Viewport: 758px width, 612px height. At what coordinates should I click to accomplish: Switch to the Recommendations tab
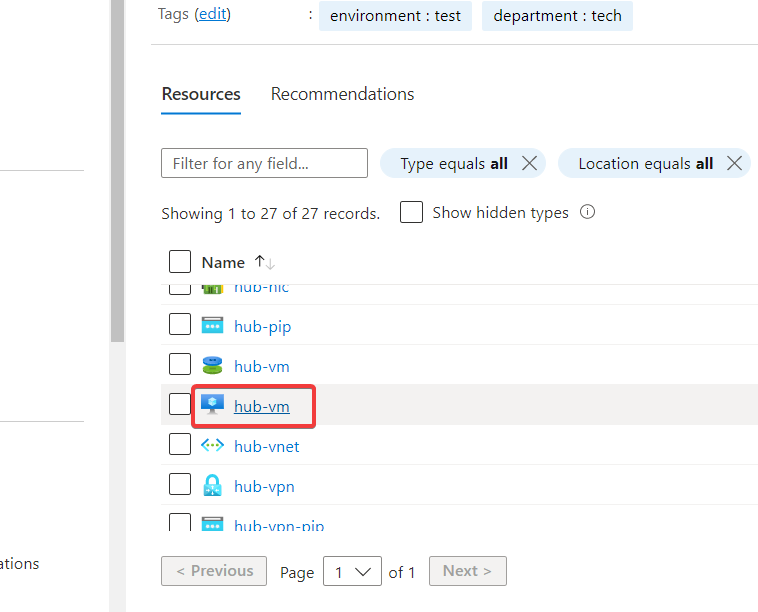pyautogui.click(x=342, y=94)
